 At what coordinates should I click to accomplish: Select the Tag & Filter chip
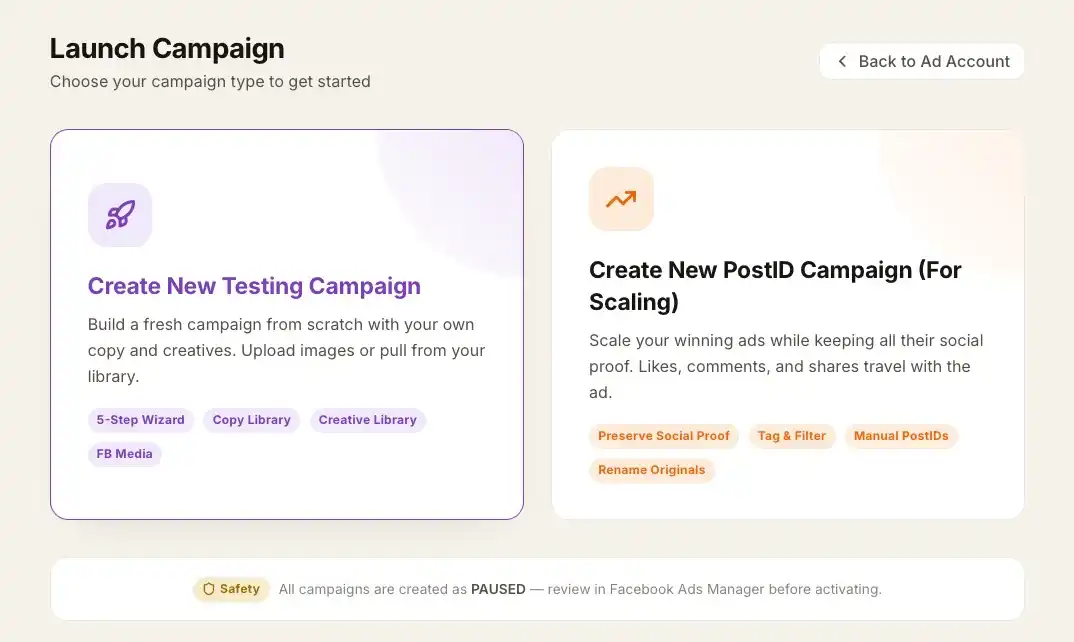(792, 436)
